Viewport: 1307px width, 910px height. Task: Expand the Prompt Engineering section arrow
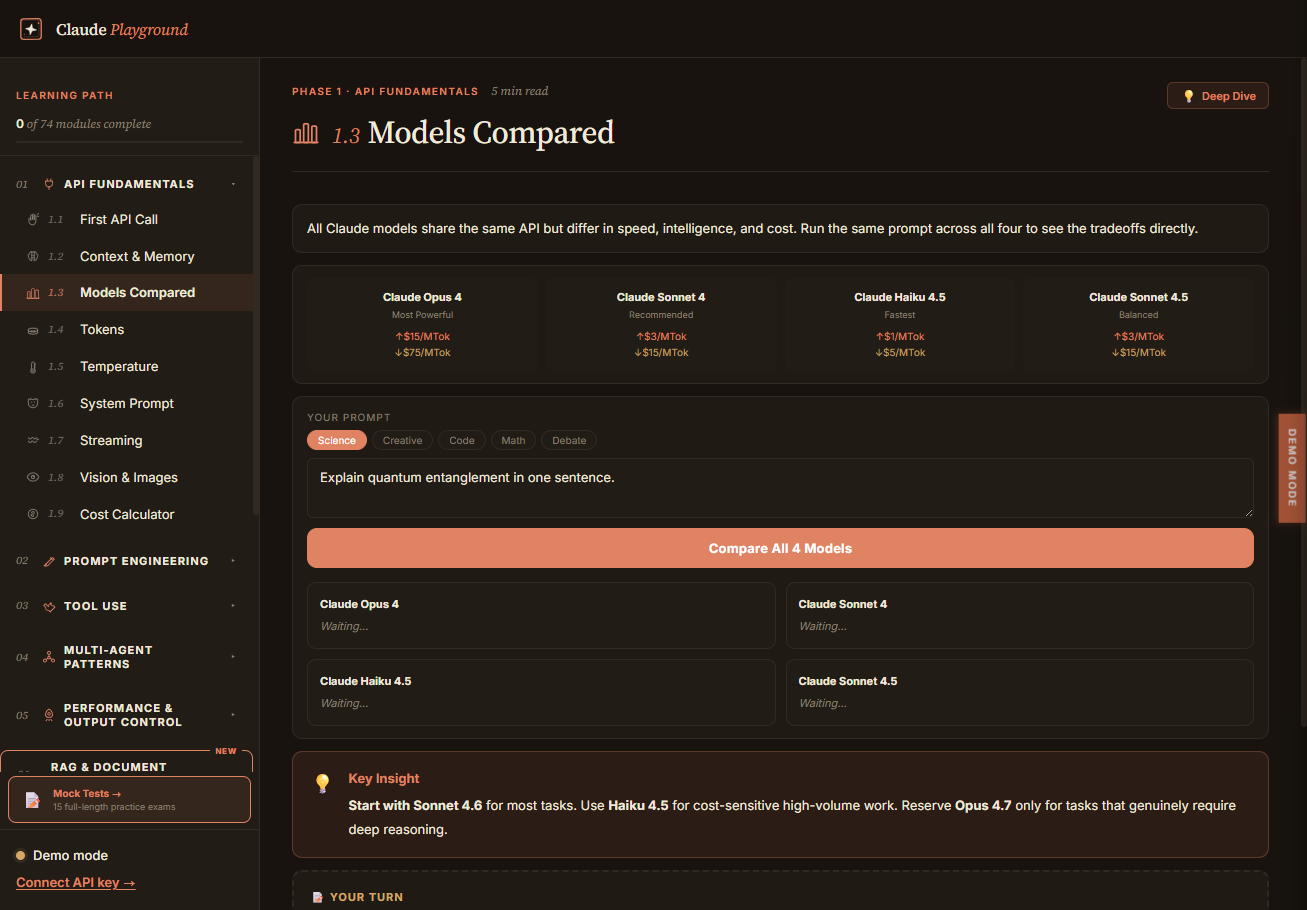coord(233,561)
